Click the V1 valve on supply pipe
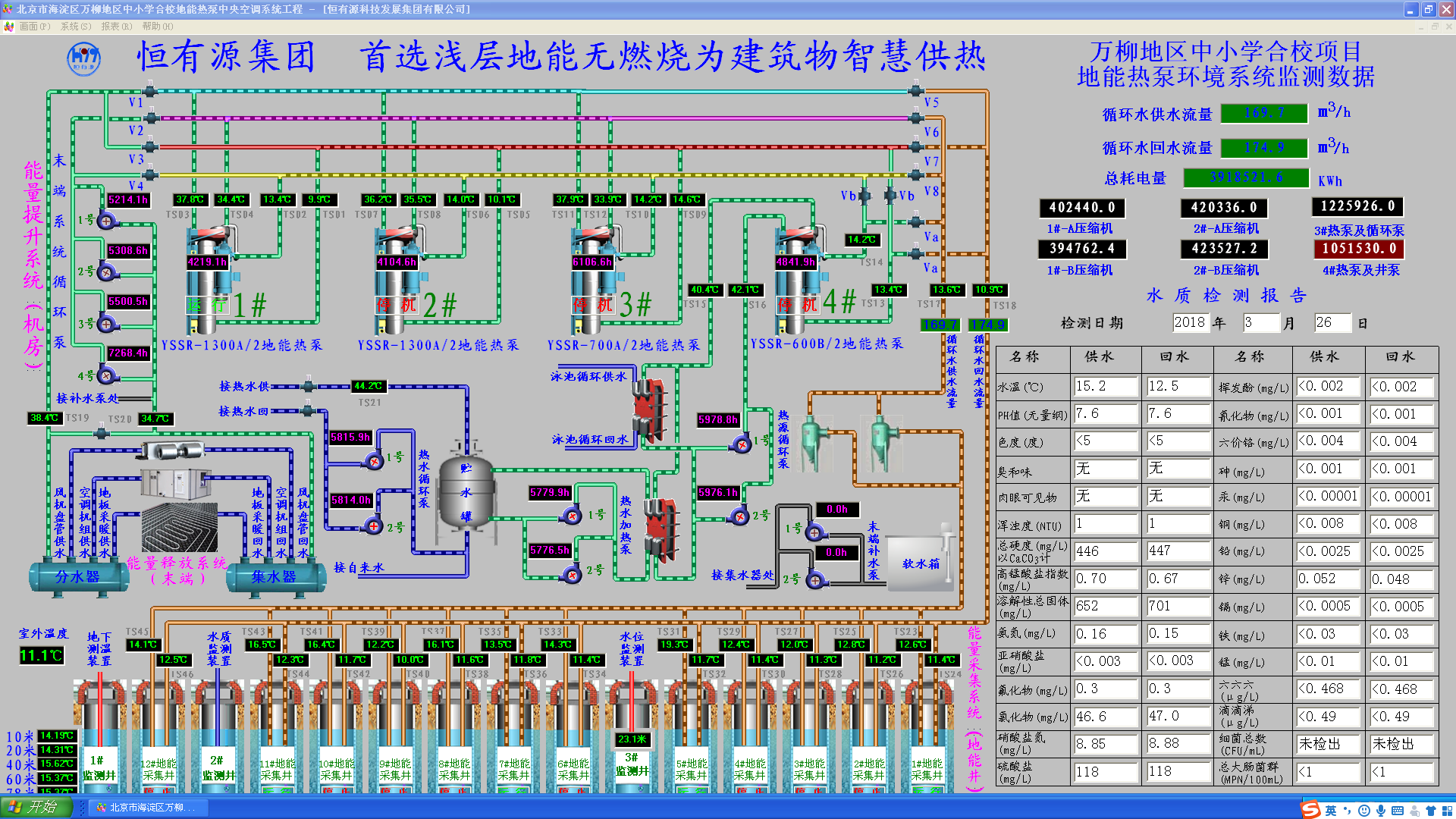This screenshot has height=819, width=1456. (x=149, y=92)
